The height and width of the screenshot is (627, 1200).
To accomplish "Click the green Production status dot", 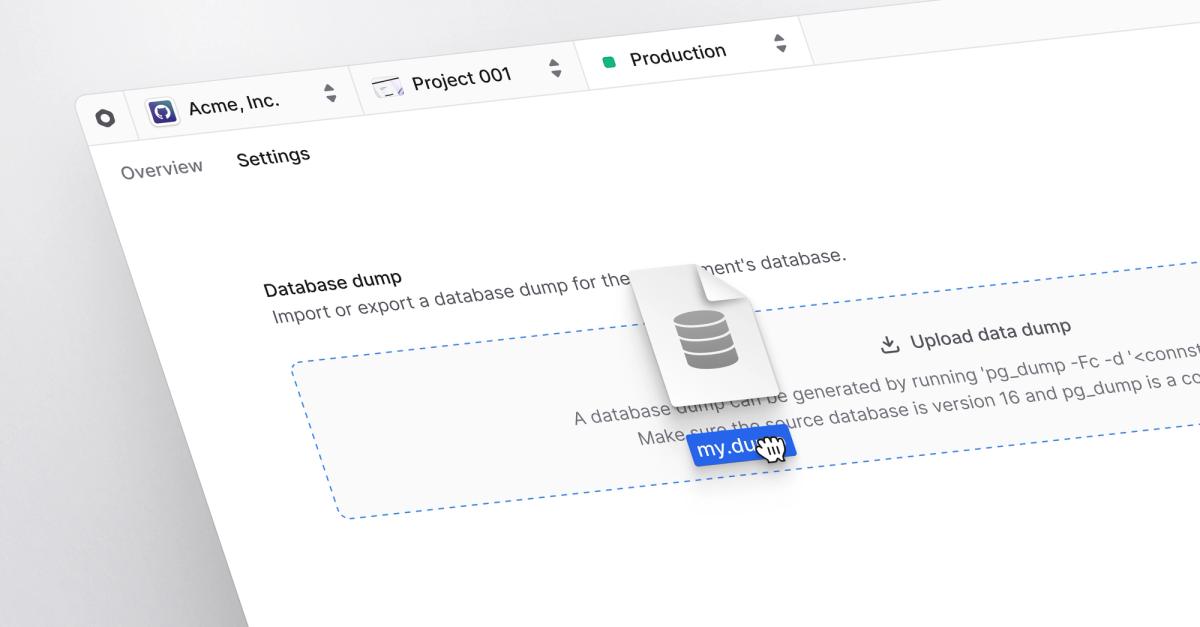I will (x=608, y=62).
